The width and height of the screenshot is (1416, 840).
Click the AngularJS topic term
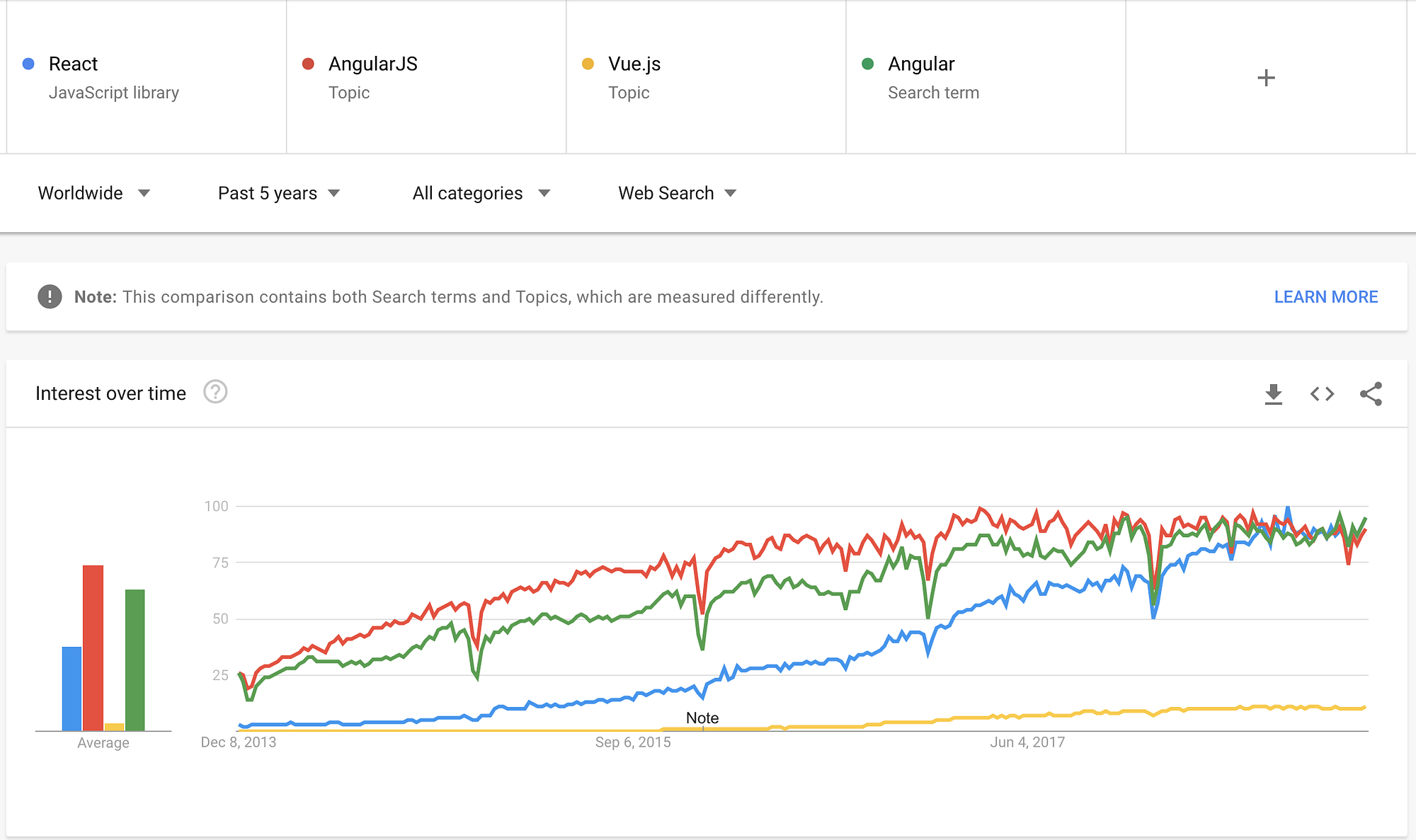[373, 64]
